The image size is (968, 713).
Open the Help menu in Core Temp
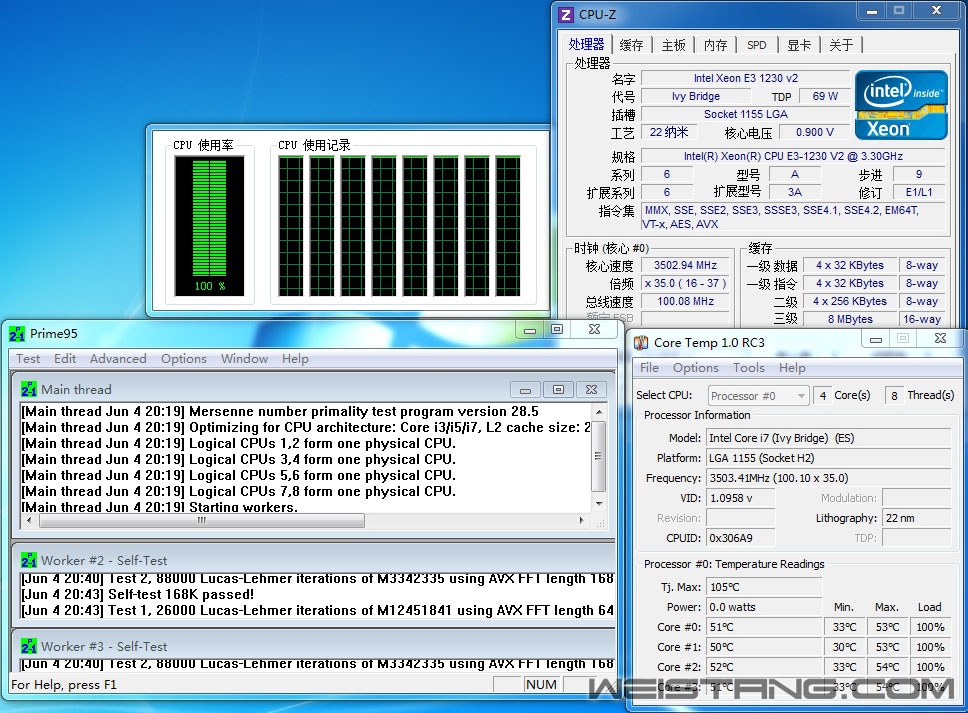(x=792, y=368)
